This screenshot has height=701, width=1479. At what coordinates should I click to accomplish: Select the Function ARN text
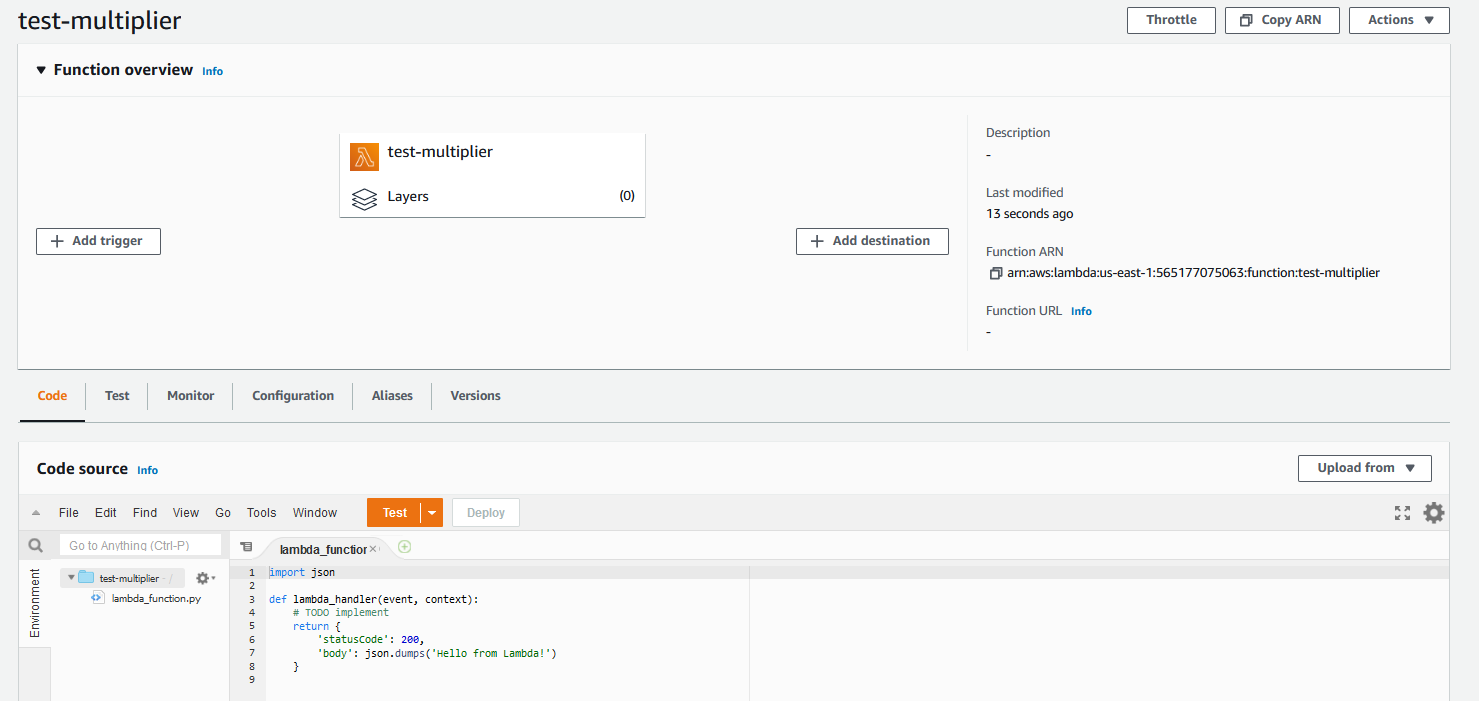(x=1193, y=272)
